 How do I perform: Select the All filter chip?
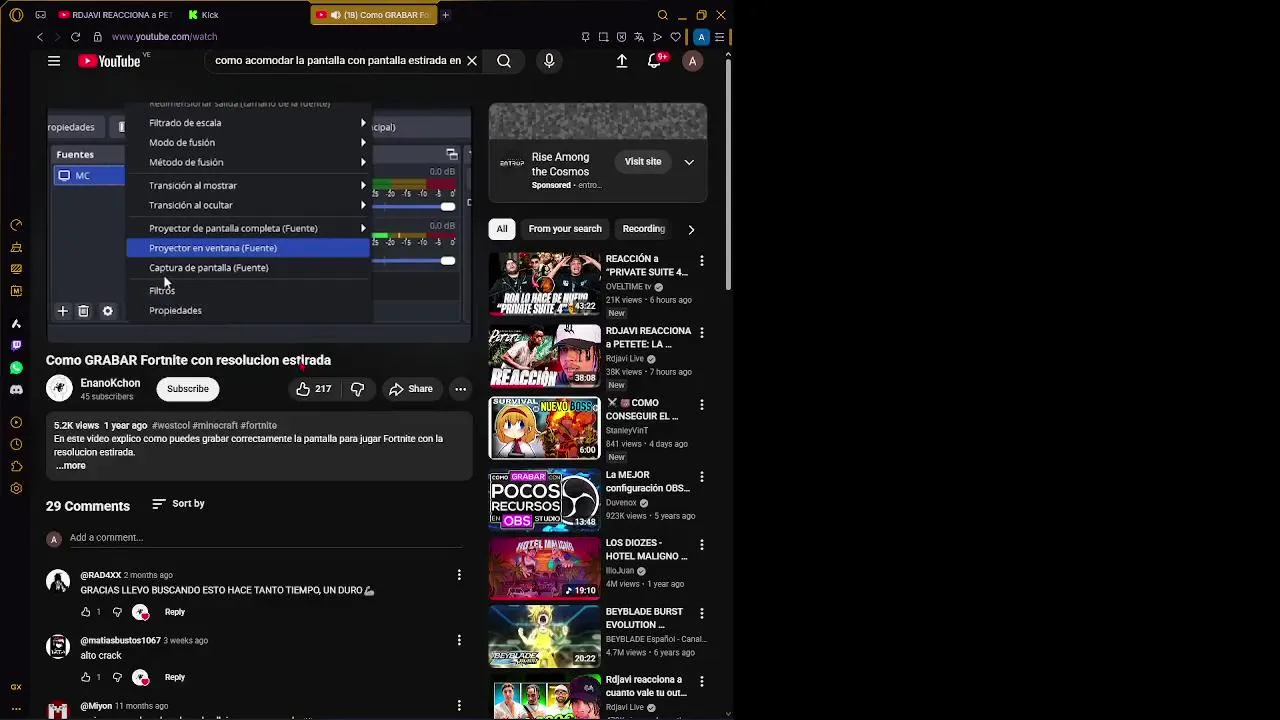502,229
